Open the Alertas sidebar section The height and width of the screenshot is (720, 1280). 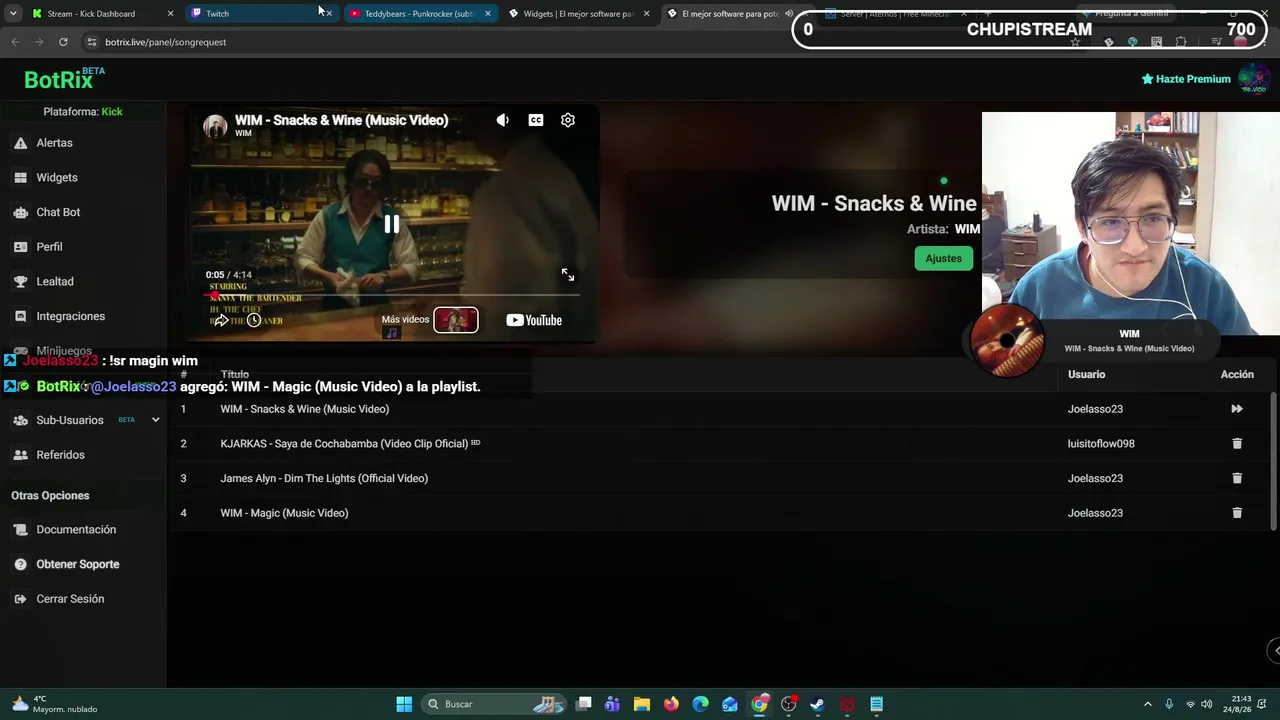point(55,143)
